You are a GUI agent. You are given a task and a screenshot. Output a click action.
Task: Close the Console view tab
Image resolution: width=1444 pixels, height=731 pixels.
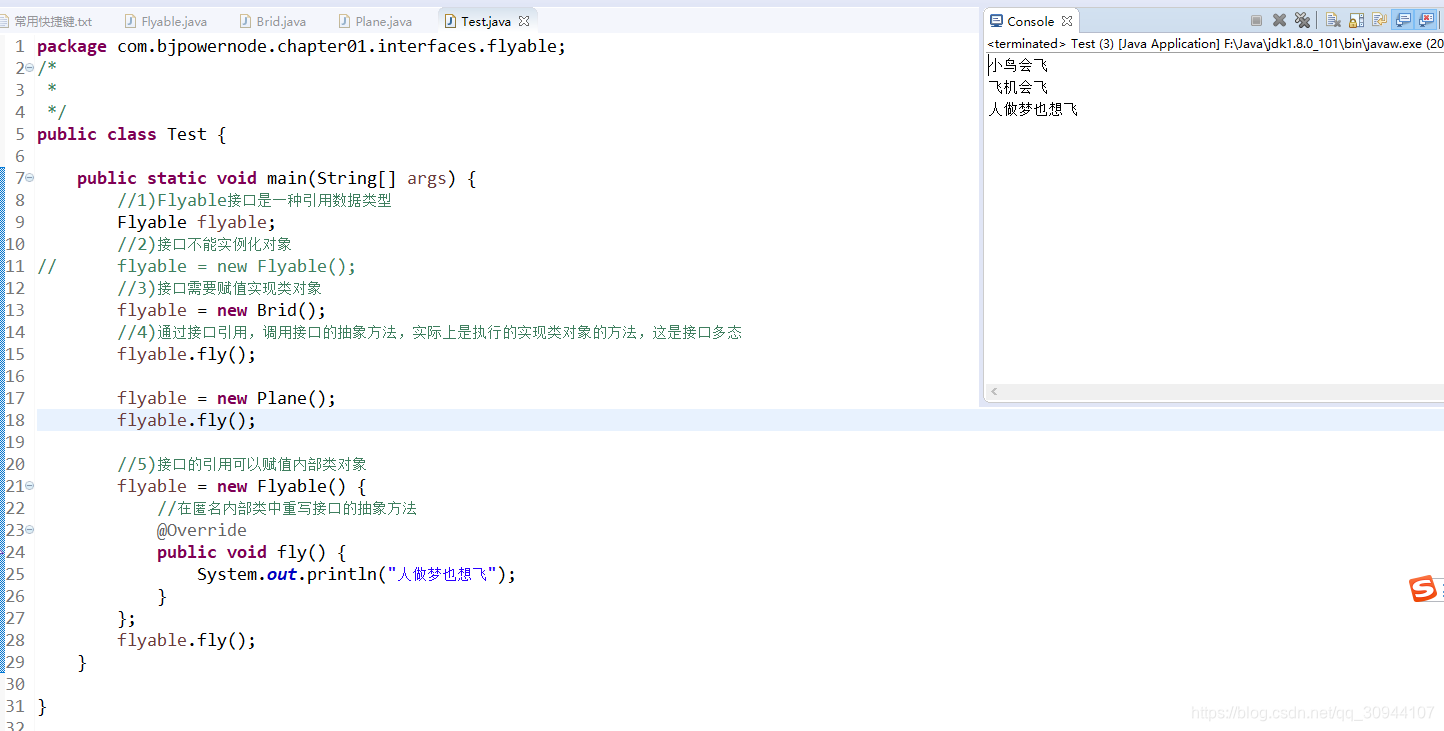coord(1067,21)
